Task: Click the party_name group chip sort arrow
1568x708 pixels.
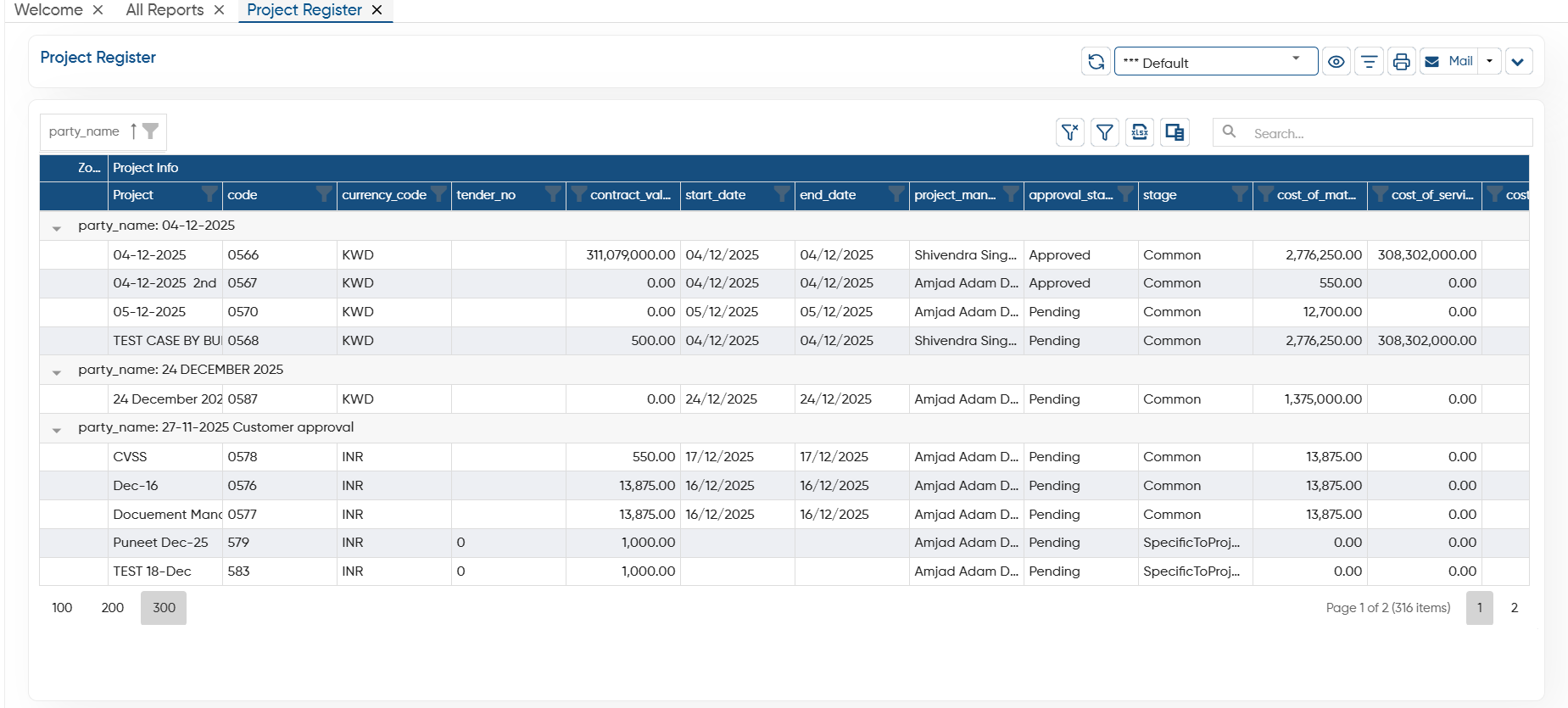Action: click(133, 131)
